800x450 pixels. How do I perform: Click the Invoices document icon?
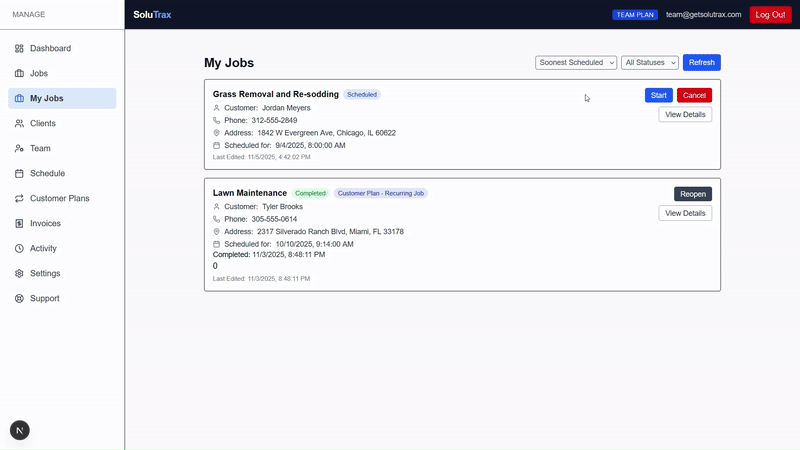[19, 223]
